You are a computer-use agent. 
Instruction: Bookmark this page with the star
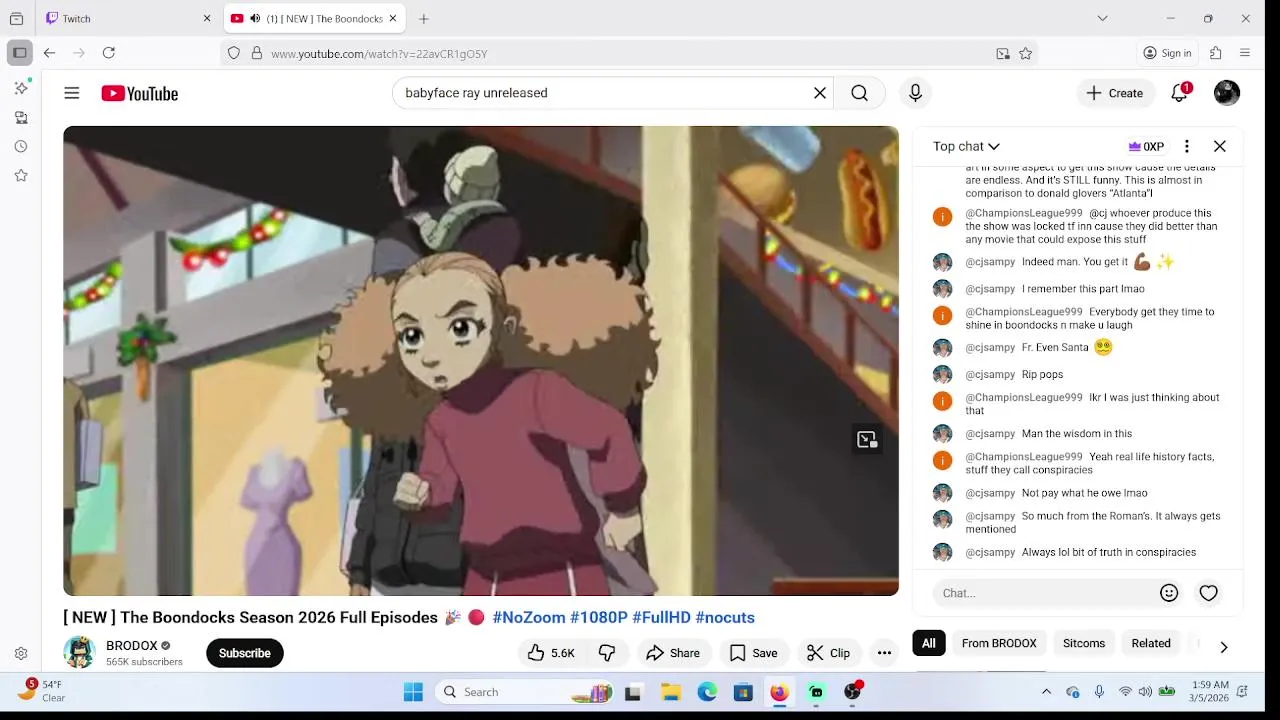pyautogui.click(x=1025, y=53)
